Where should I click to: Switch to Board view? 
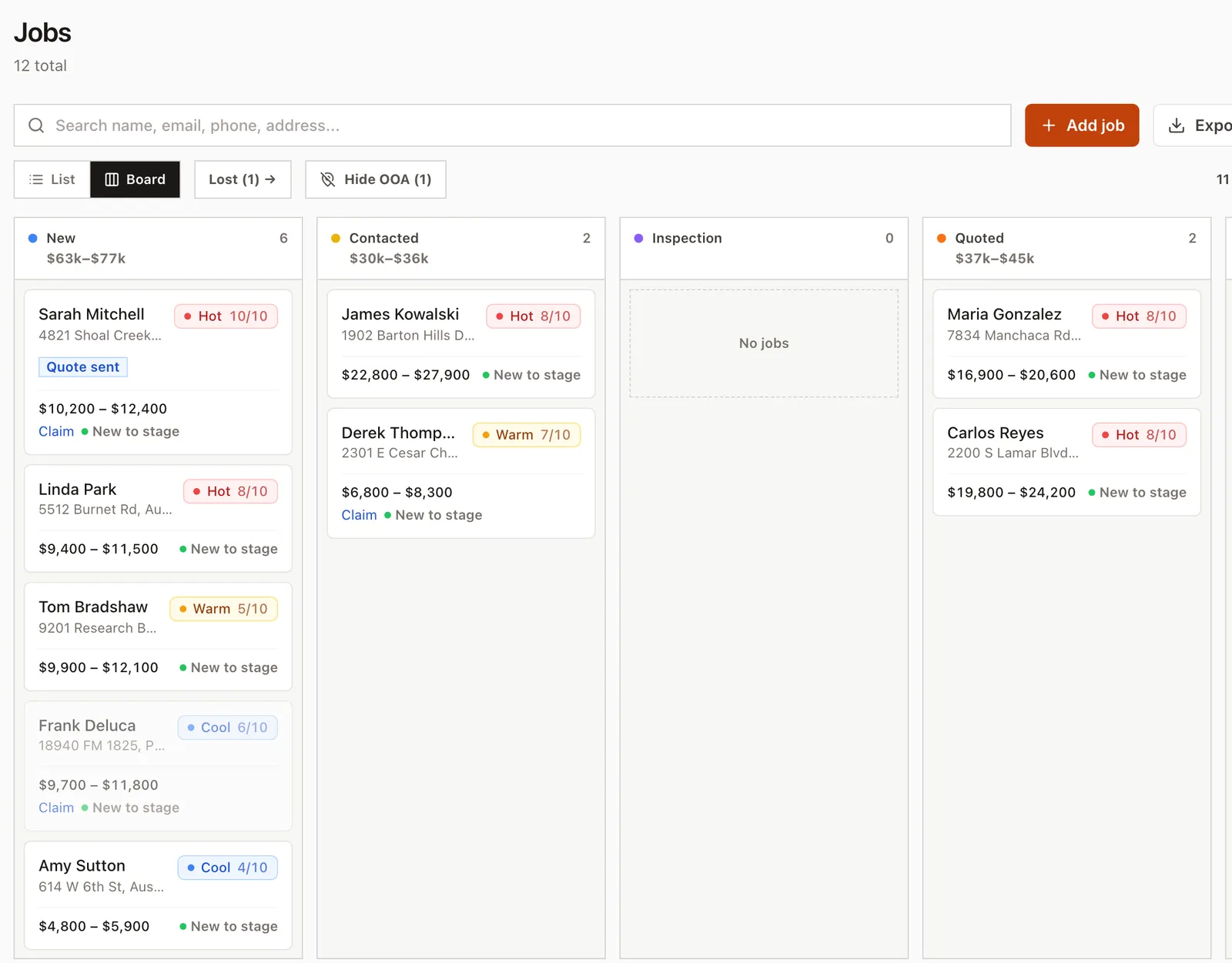pyautogui.click(x=135, y=179)
